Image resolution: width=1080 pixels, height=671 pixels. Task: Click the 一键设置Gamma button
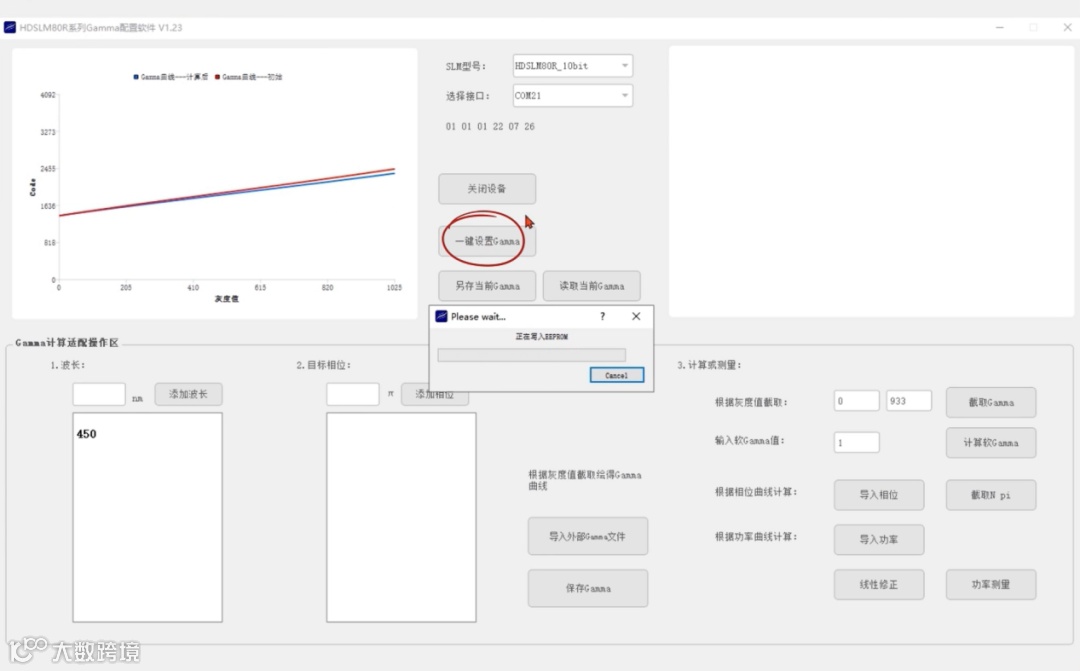(487, 241)
